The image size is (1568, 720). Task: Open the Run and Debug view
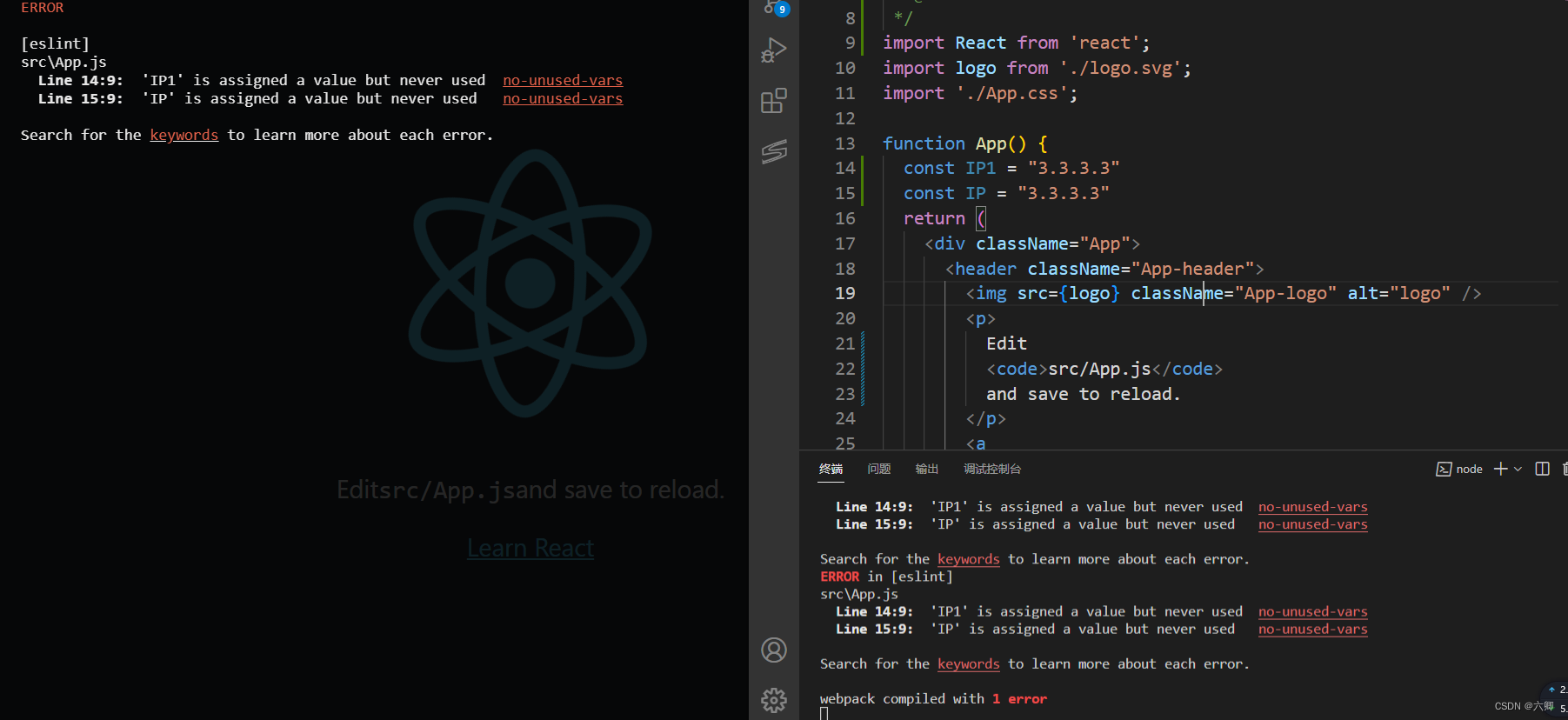click(x=774, y=50)
